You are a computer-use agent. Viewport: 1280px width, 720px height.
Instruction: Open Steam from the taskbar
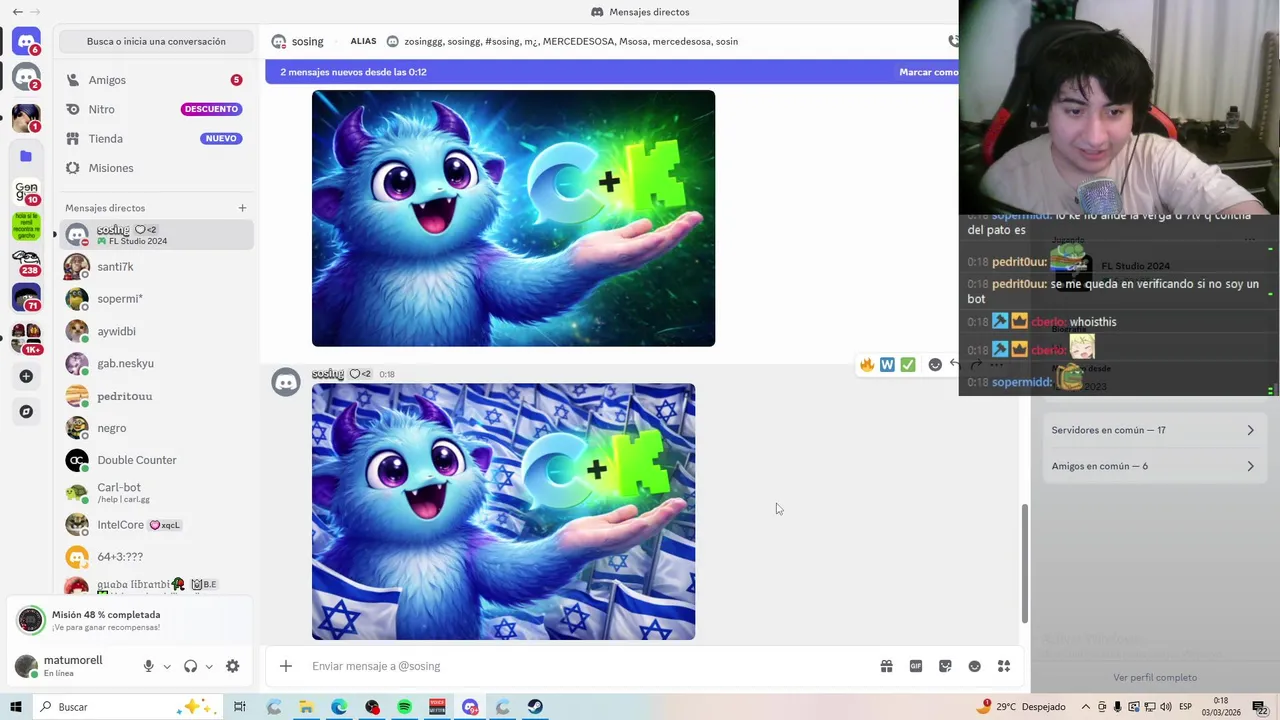coord(535,707)
